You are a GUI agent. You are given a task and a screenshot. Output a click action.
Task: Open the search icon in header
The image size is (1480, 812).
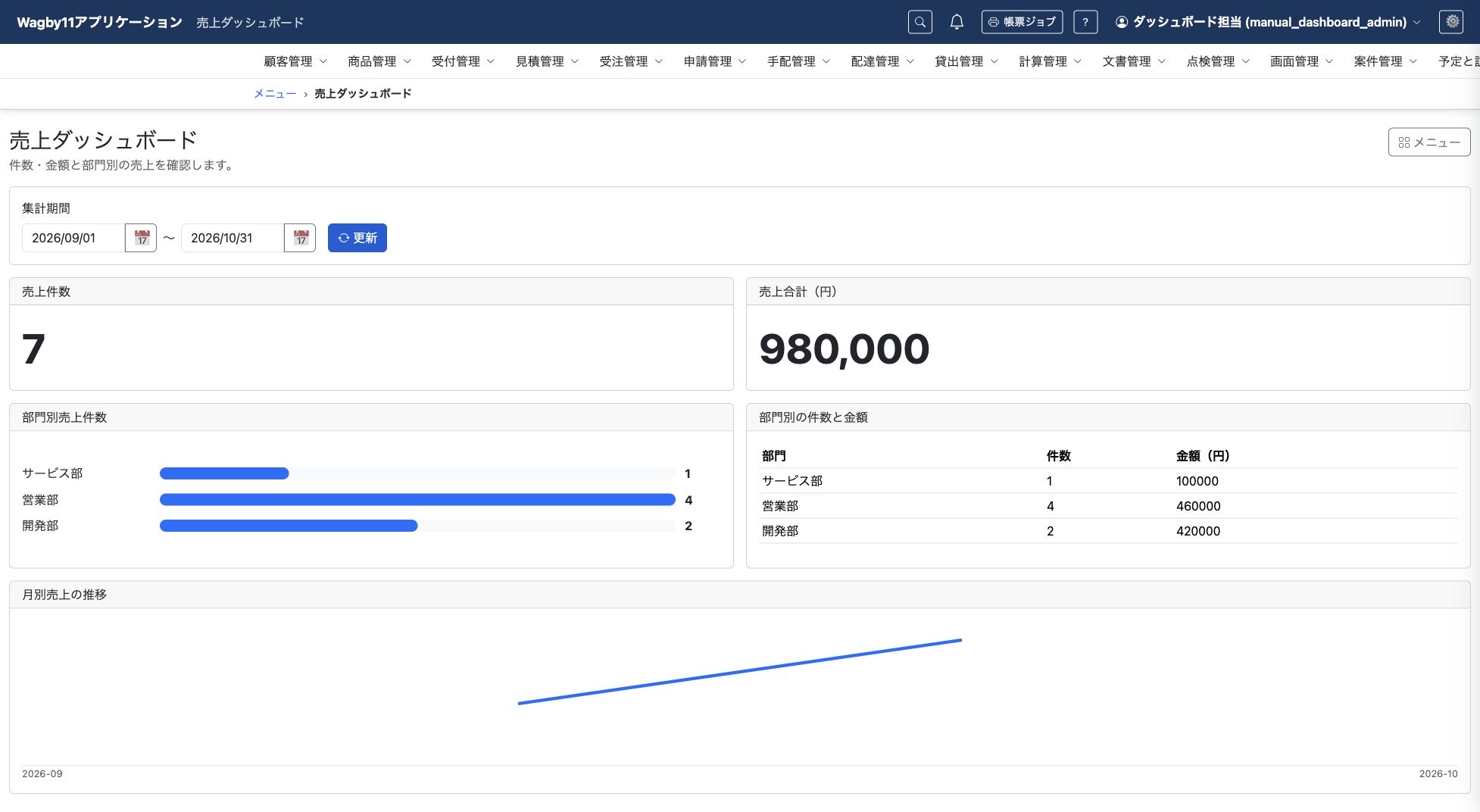[x=920, y=22]
